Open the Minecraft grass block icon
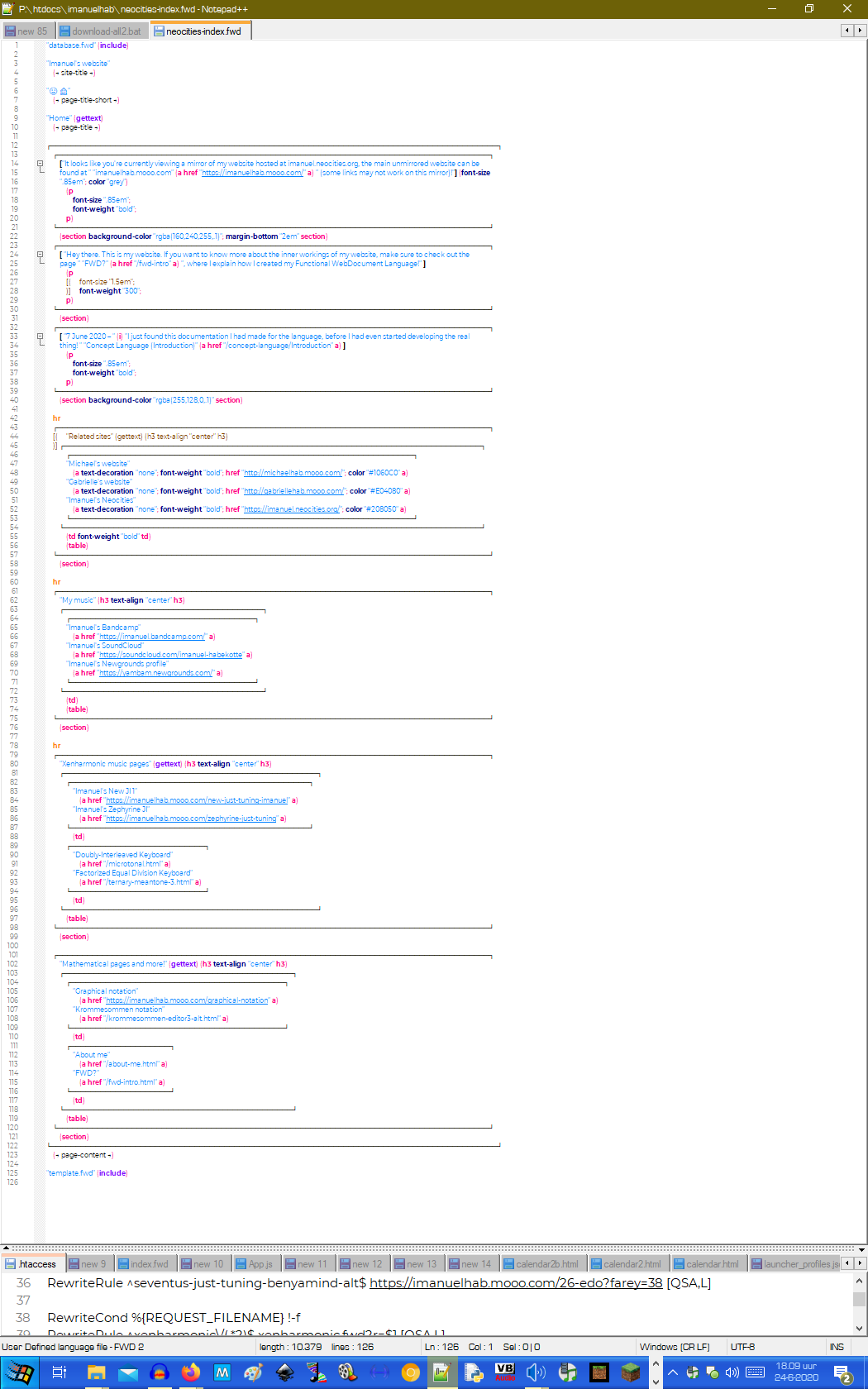This screenshot has width=868, height=1389. pos(631,1372)
